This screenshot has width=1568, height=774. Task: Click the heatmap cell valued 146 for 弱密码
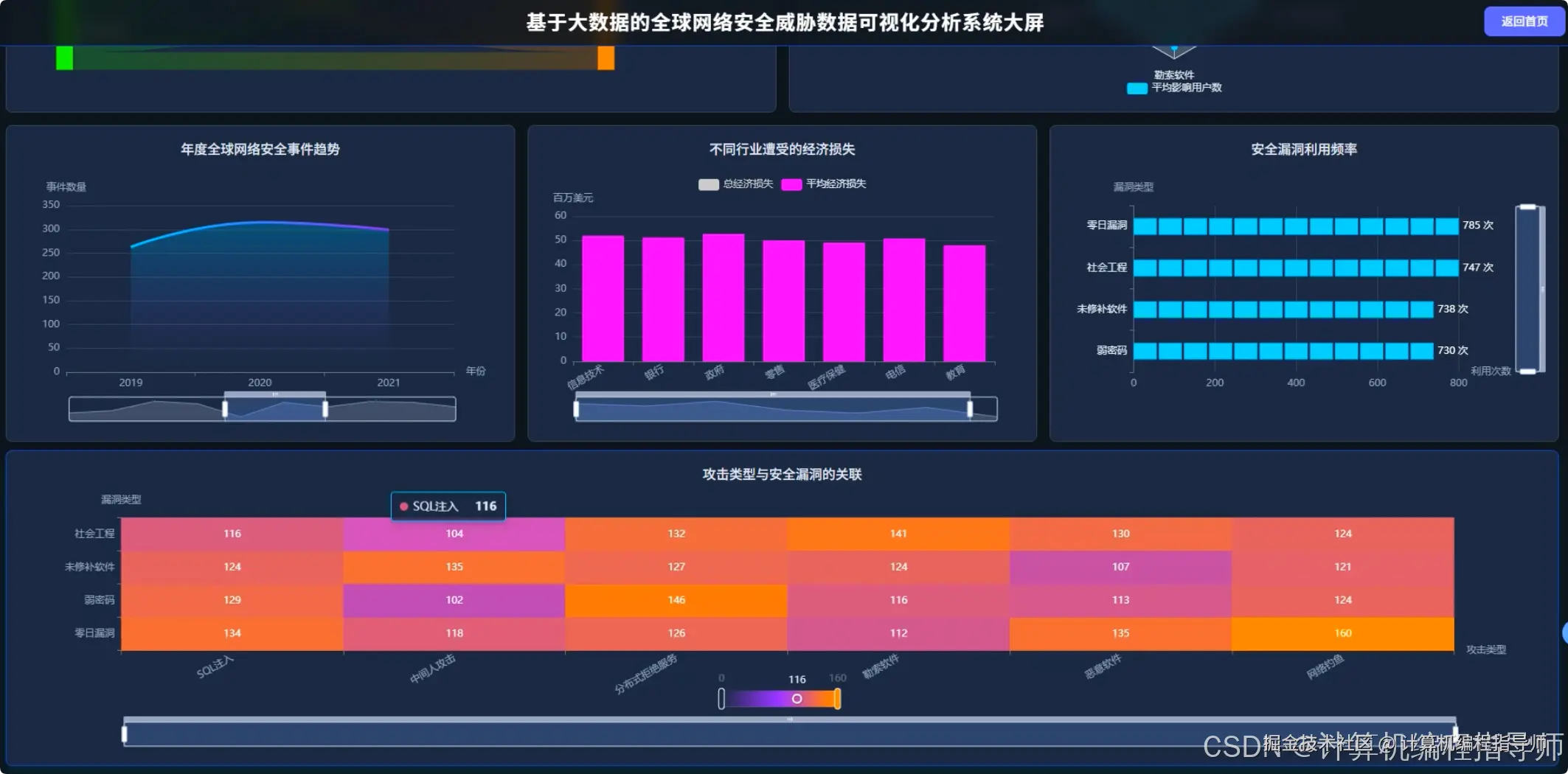click(676, 599)
